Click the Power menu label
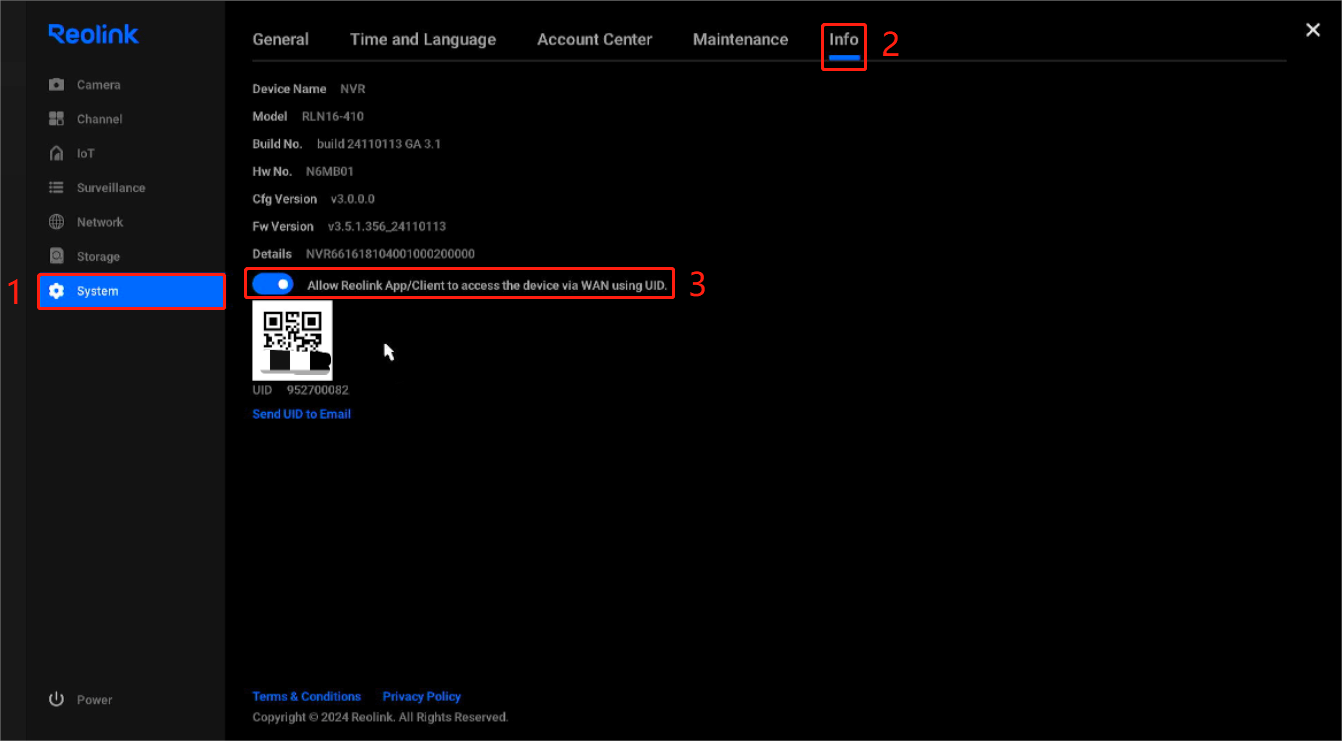The height and width of the screenshot is (741, 1342). coord(95,700)
